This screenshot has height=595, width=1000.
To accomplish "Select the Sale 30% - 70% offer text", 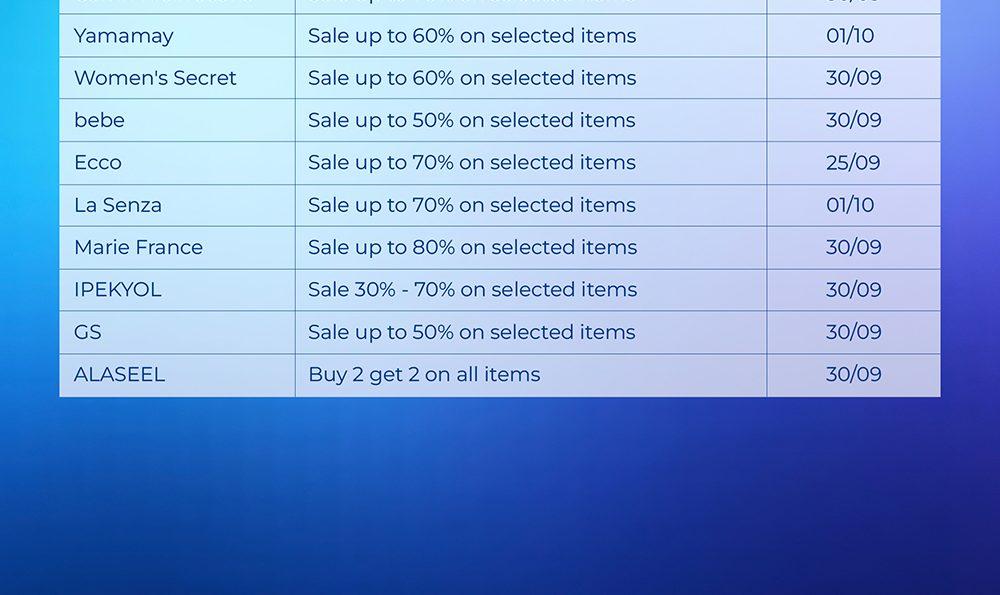I will pos(472,290).
